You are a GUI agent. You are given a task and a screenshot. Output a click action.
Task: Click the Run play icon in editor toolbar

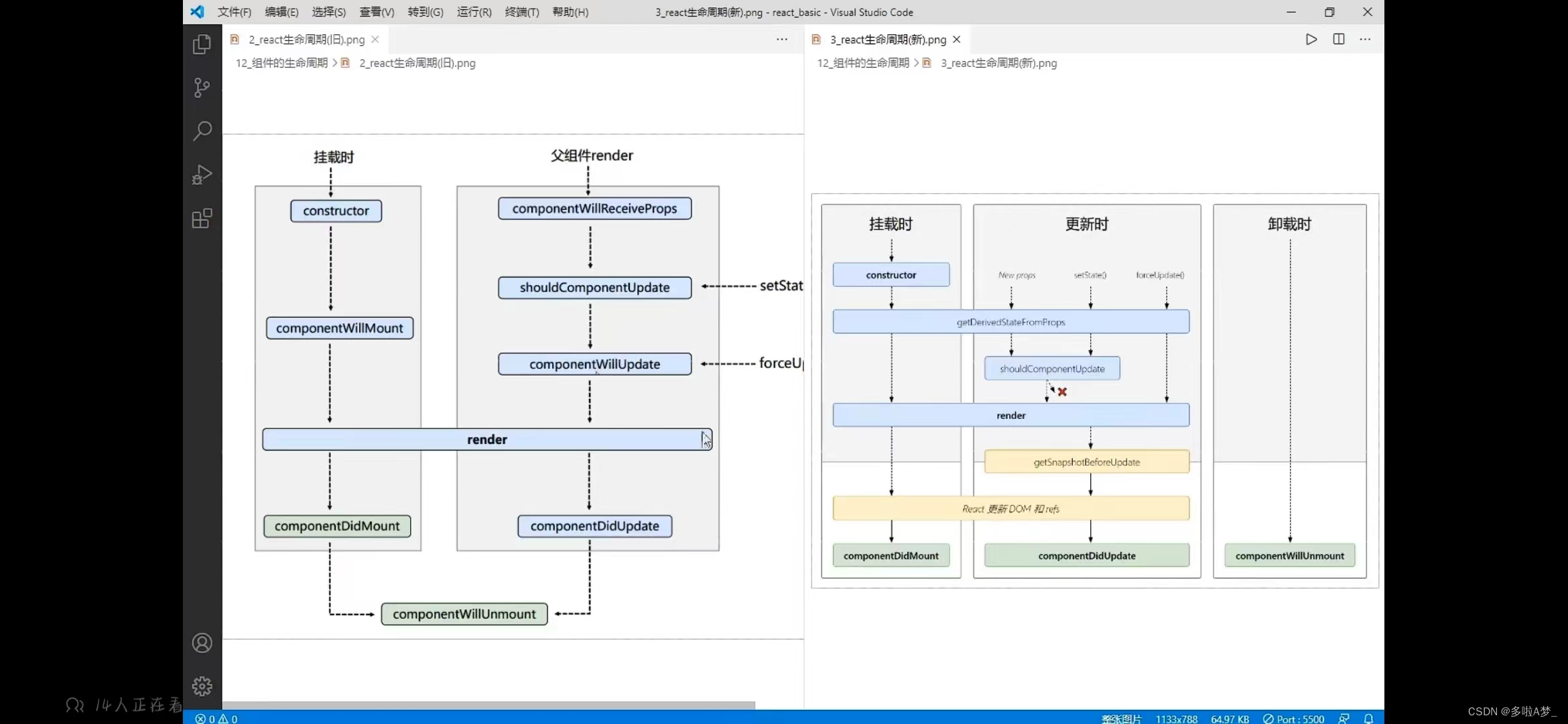click(x=1311, y=40)
